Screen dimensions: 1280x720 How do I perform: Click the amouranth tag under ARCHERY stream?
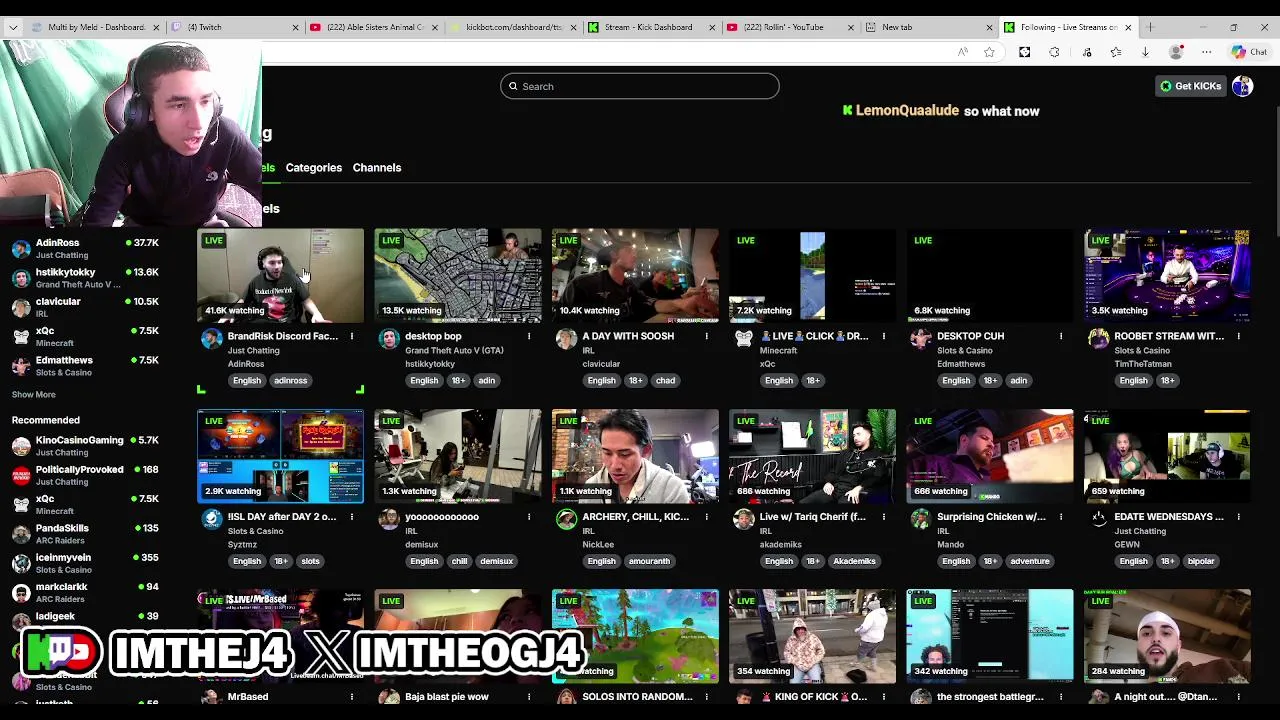[x=649, y=561]
